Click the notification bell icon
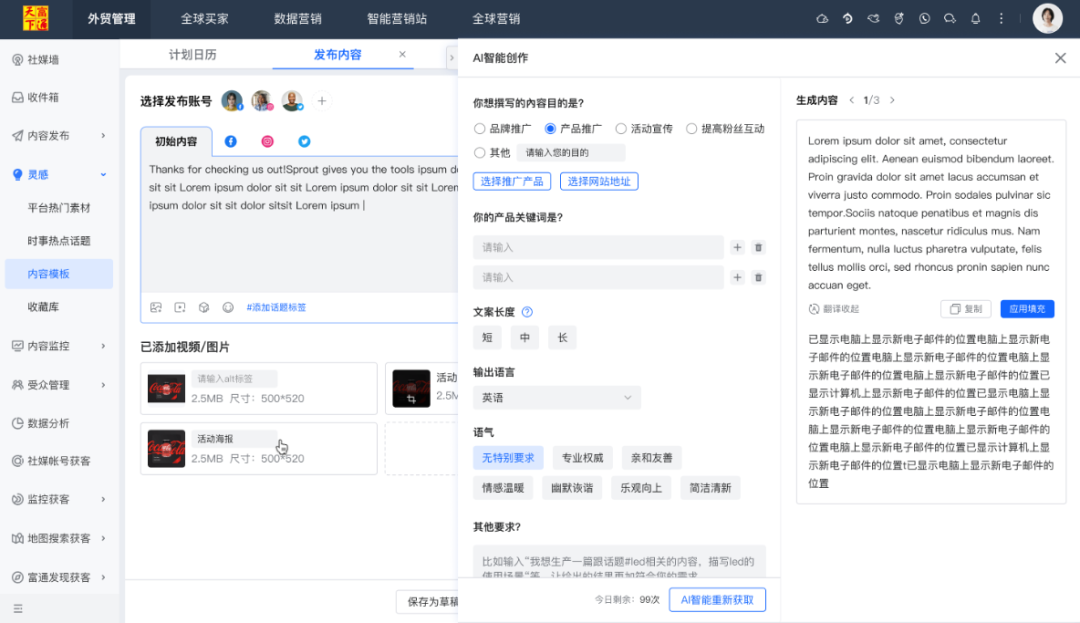Screen dimensions: 1080x623 [975, 19]
